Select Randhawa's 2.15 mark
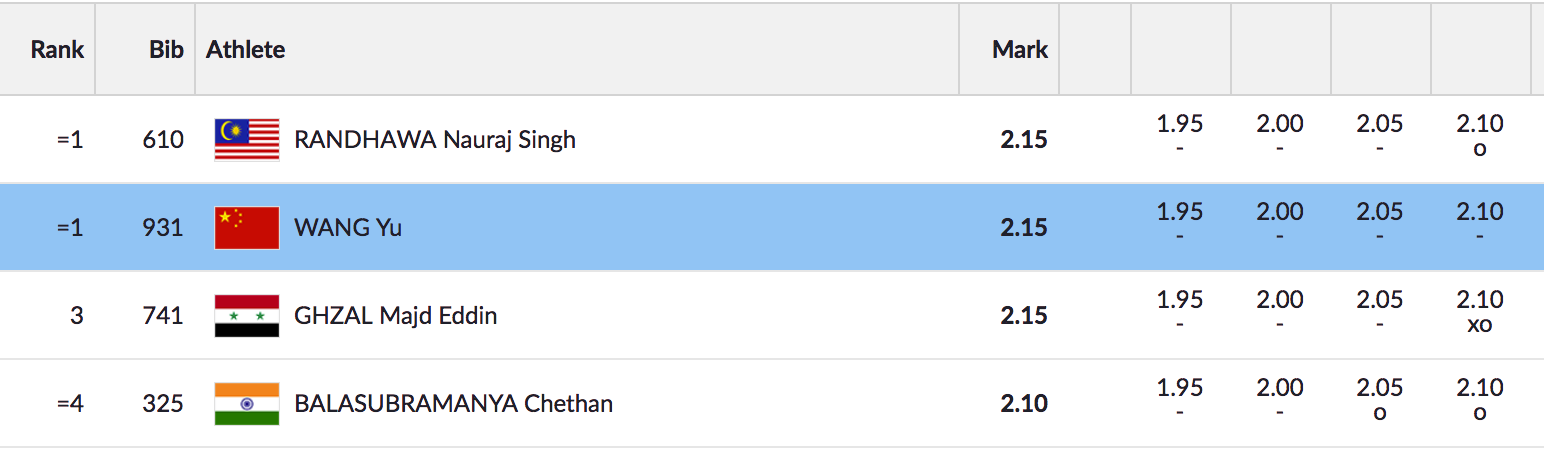This screenshot has width=1544, height=450. pos(1023,139)
